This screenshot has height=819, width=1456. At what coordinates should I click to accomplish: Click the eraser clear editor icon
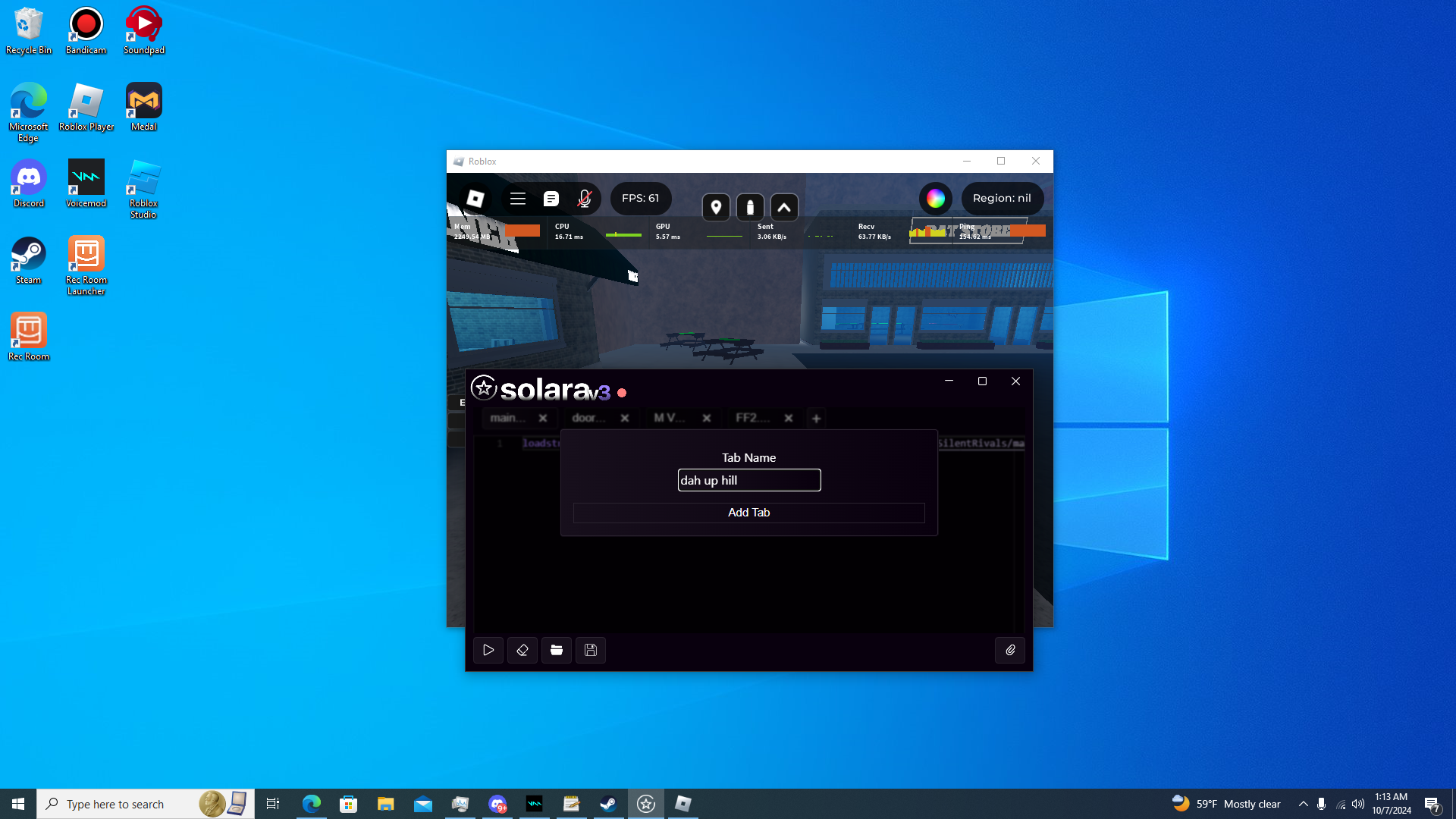pos(522,650)
